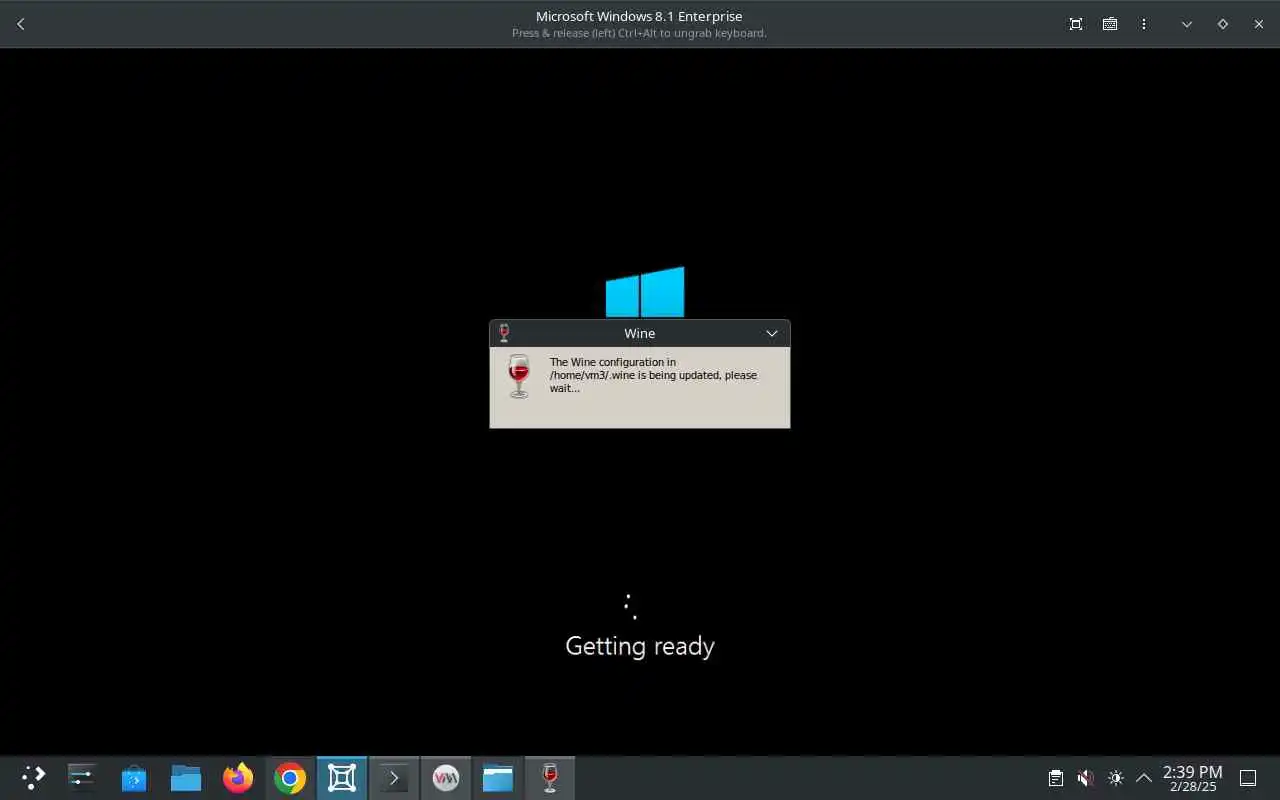This screenshot has width=1280, height=800.
Task: Click the large wine glass image in dialog
Action: pos(518,376)
